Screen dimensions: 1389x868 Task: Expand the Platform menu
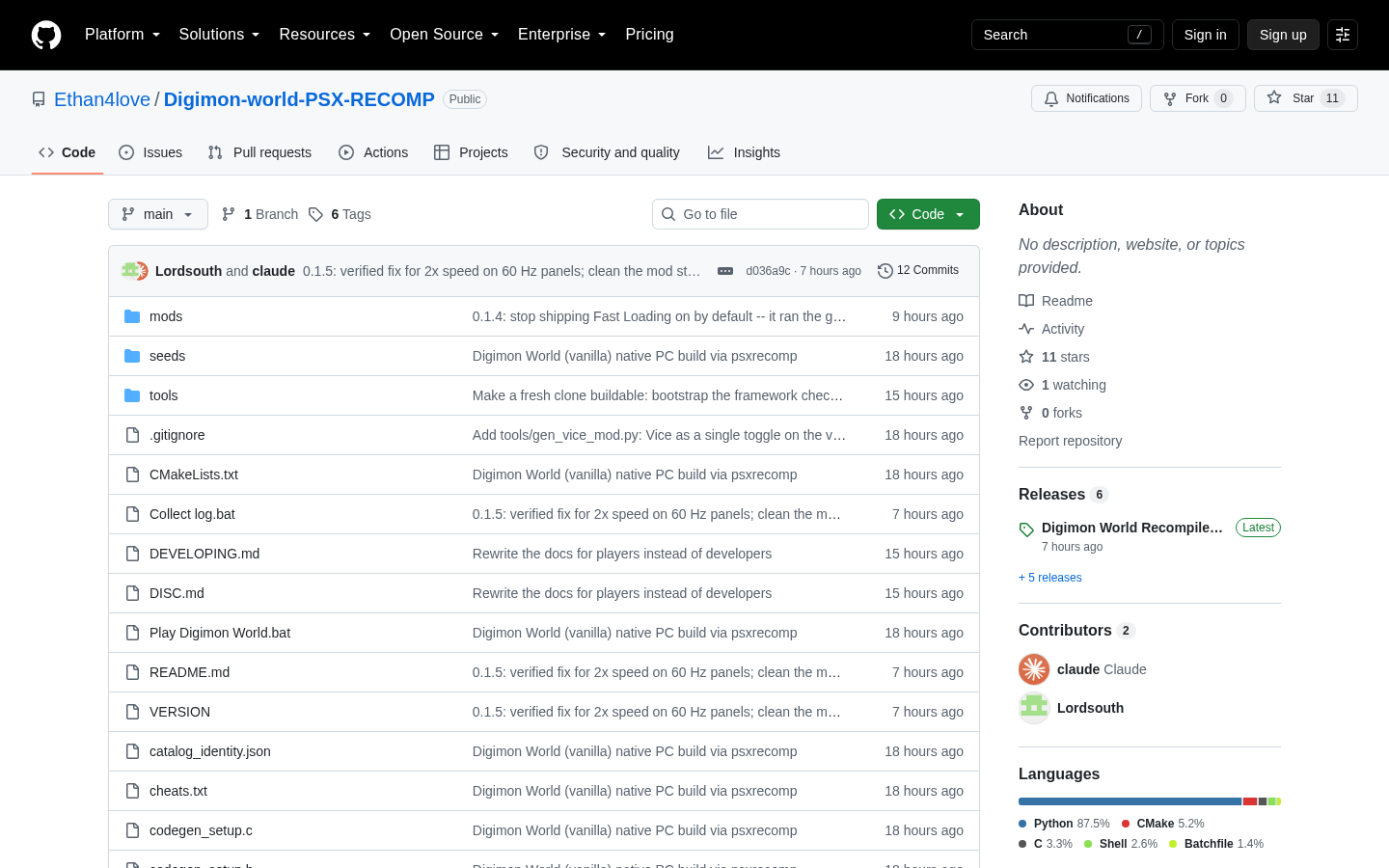pyautogui.click(x=123, y=35)
